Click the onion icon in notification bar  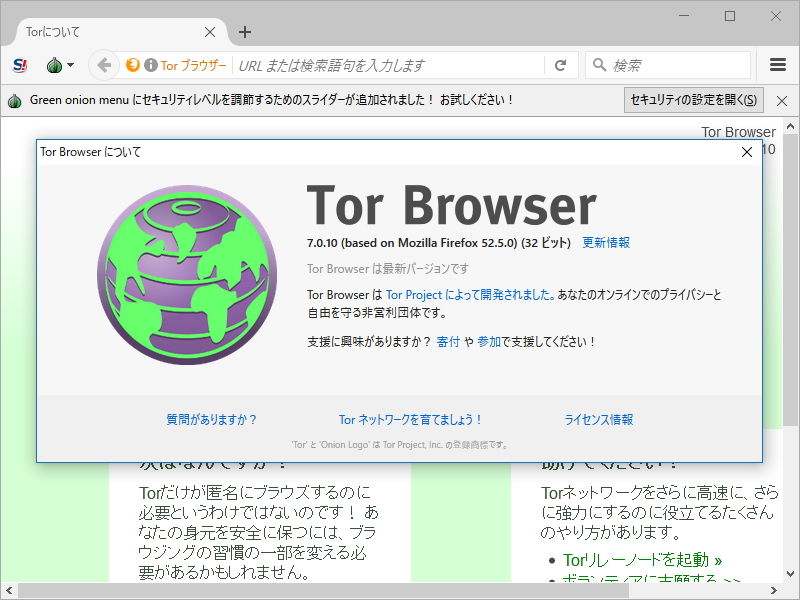pos(15,101)
